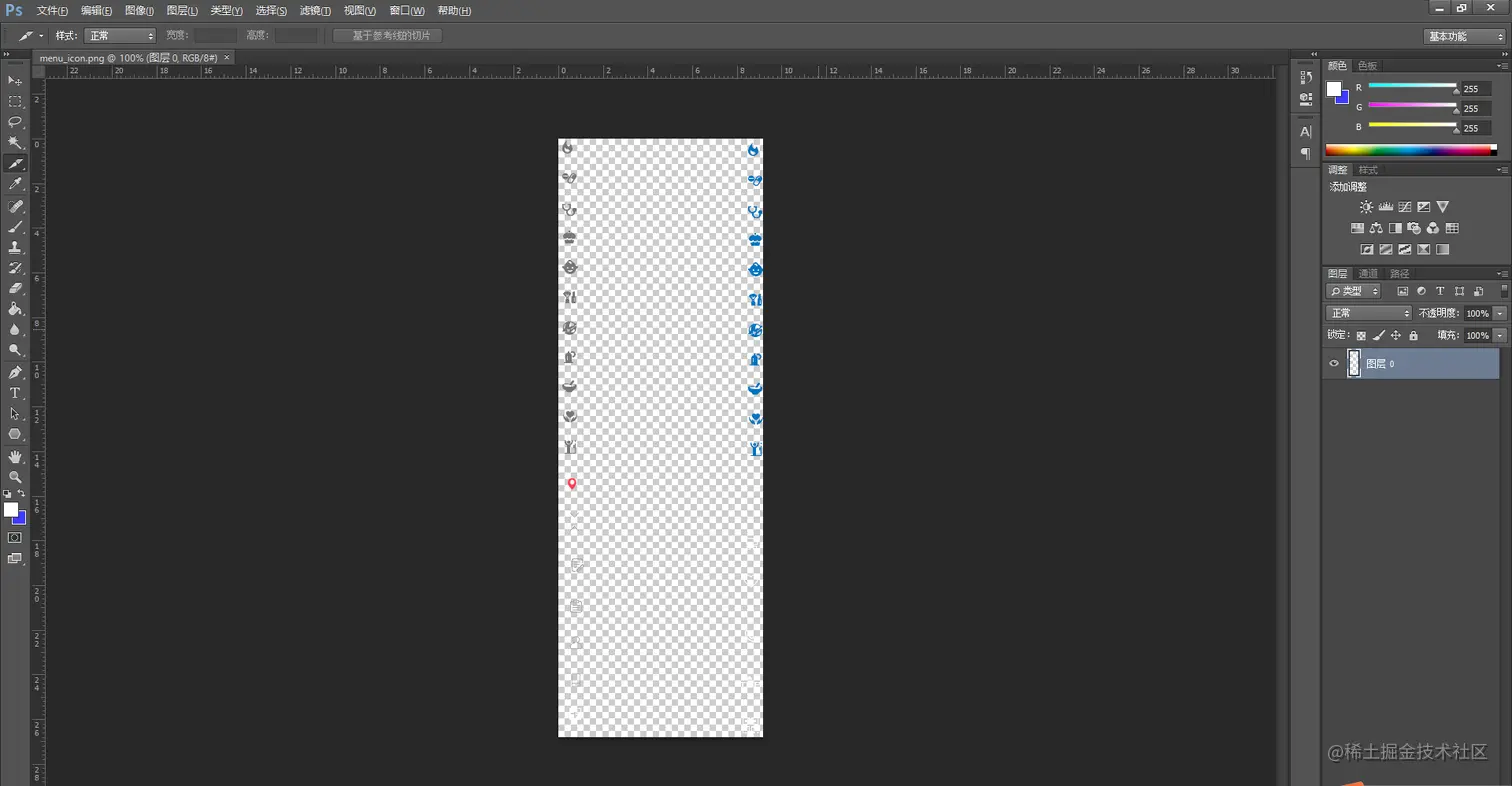Open the Paragraph panel icon

[x=1305, y=154]
